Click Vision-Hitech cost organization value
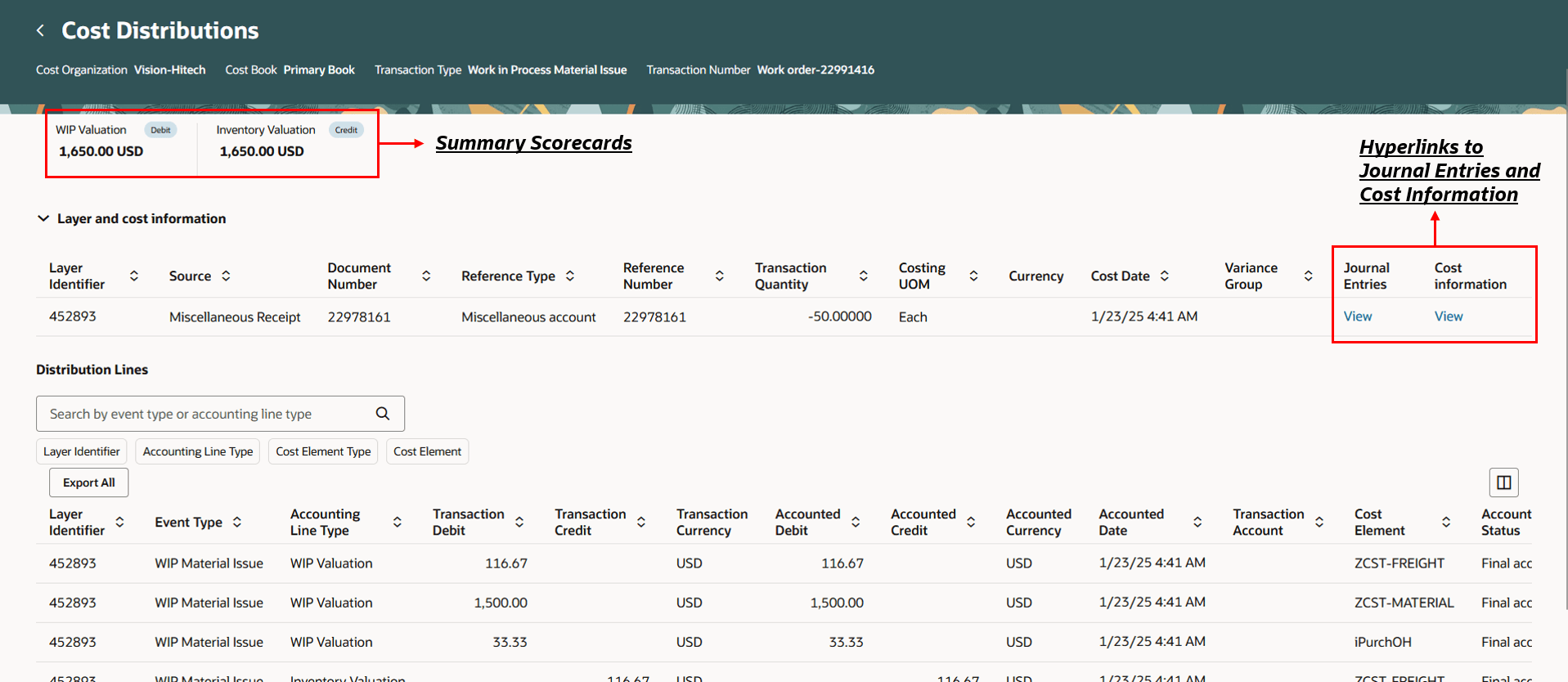Screen dimensions: 1568x682 [169, 70]
